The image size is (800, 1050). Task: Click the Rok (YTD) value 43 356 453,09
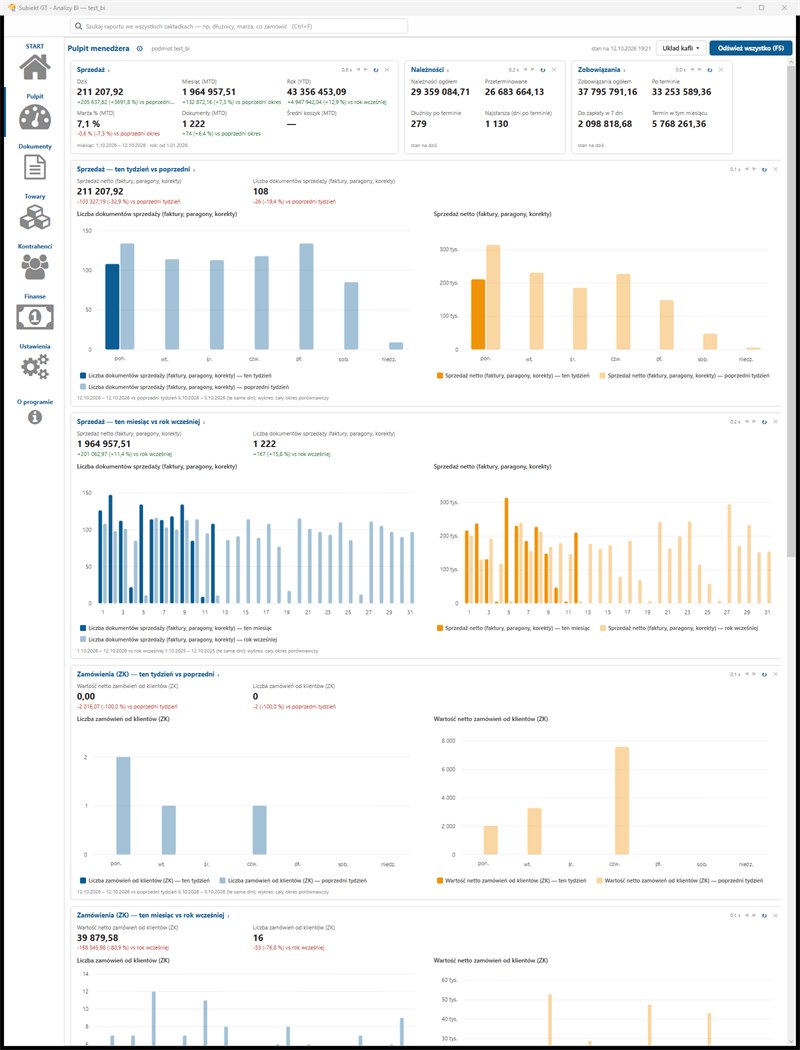(x=317, y=92)
